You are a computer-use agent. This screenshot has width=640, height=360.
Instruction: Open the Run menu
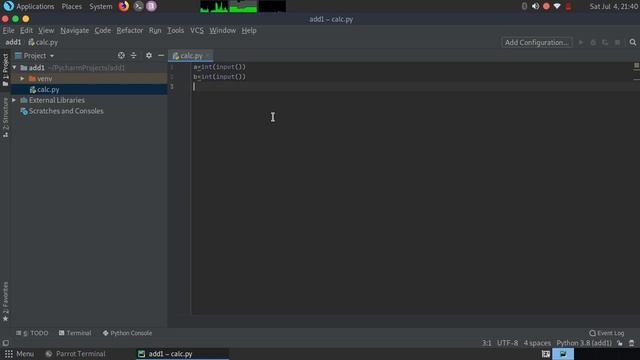coord(155,31)
